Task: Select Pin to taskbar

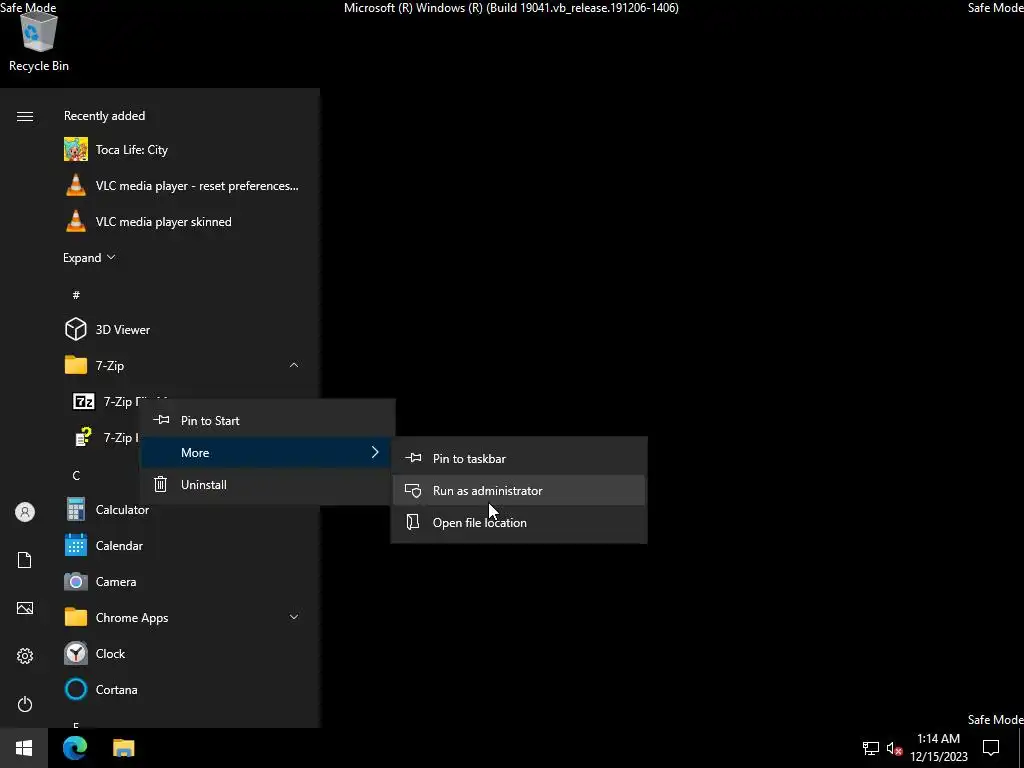Action: click(519, 458)
